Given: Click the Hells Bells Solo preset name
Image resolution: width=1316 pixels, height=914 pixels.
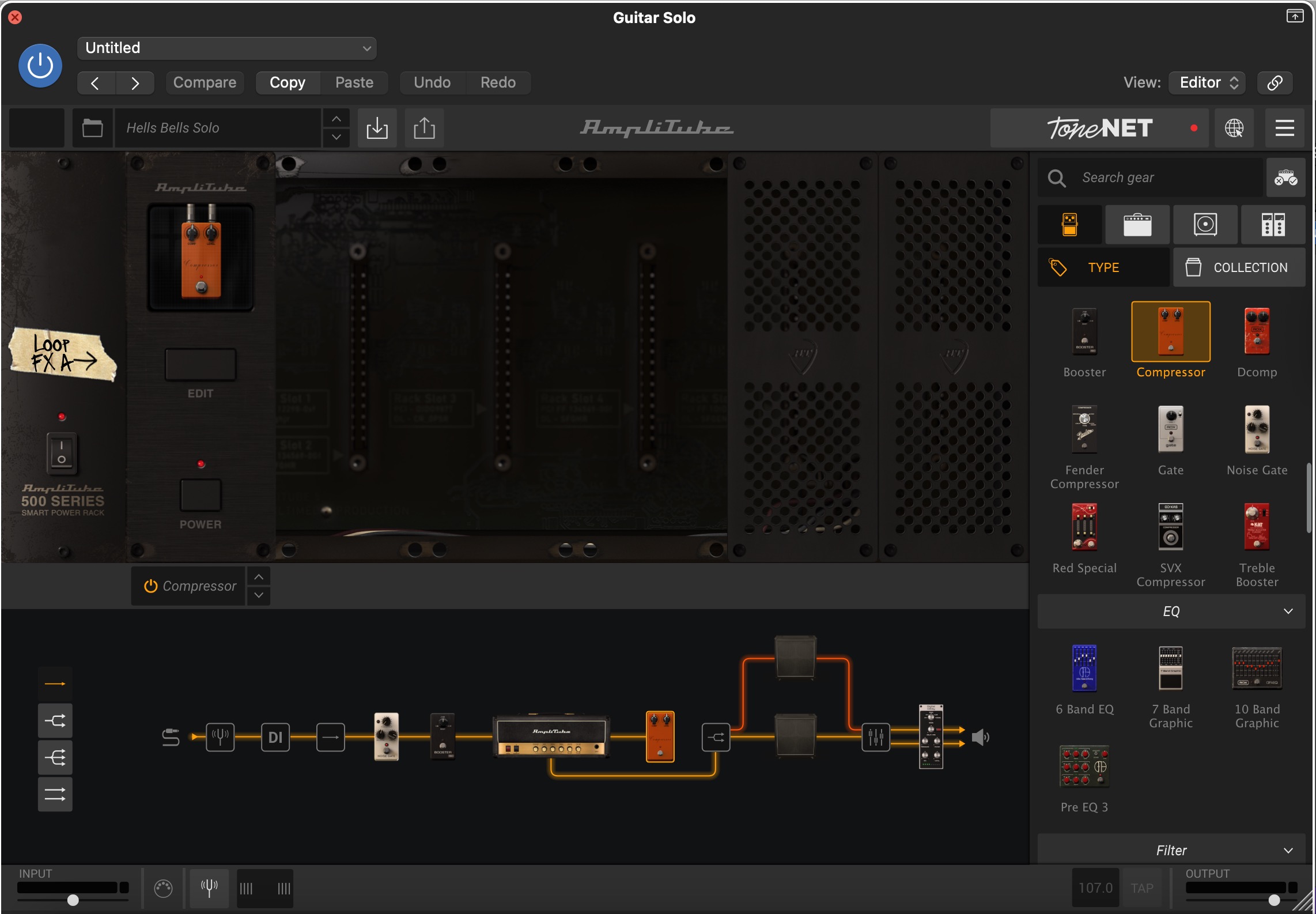Looking at the screenshot, I should point(218,128).
